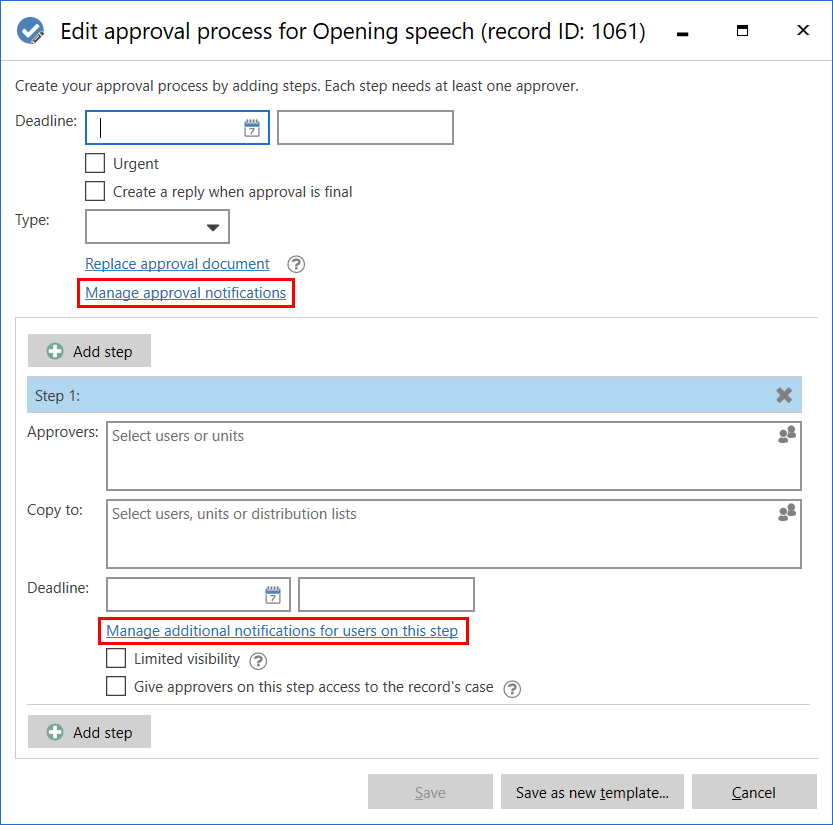Screen dimensions: 833x825
Task: Expand the Type dropdown
Action: point(158,227)
